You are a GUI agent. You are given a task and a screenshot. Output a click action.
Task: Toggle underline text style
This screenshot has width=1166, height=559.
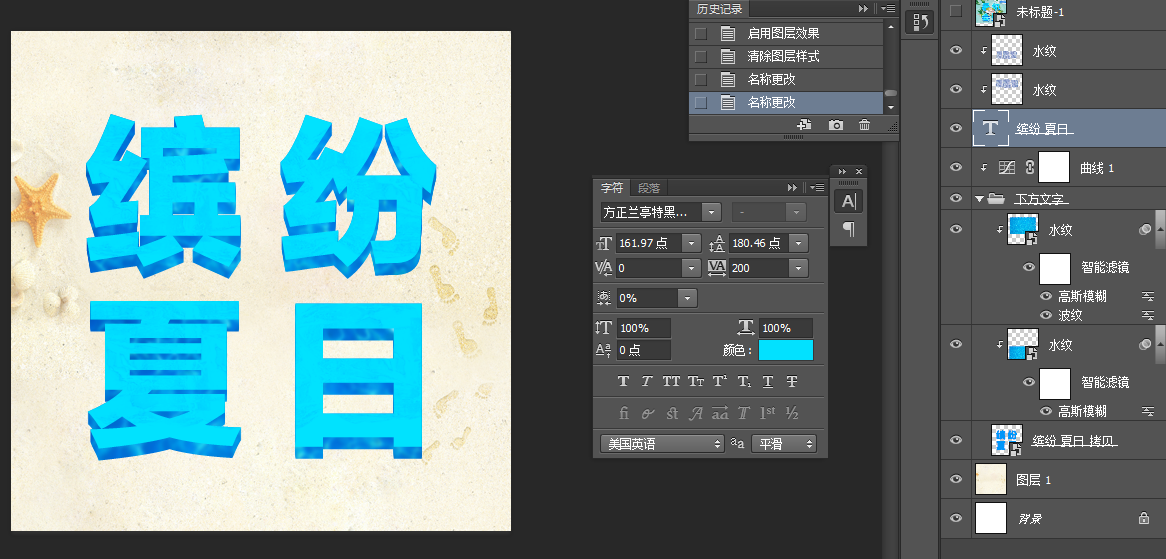768,381
